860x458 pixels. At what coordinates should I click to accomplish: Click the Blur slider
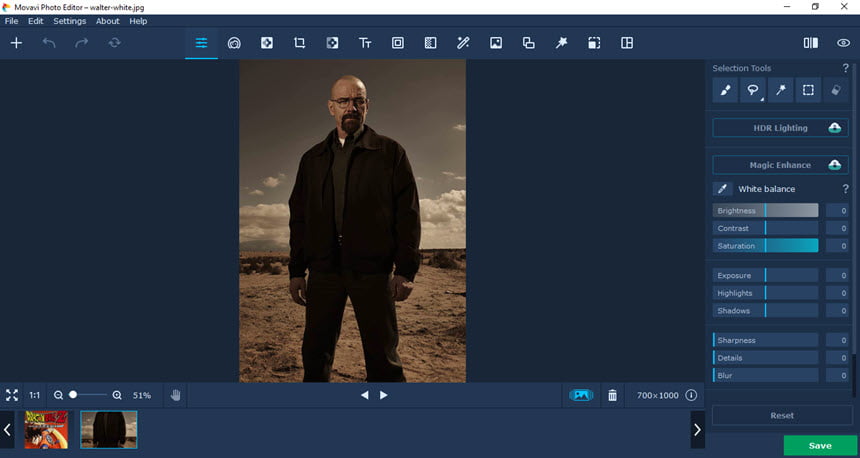coord(766,375)
